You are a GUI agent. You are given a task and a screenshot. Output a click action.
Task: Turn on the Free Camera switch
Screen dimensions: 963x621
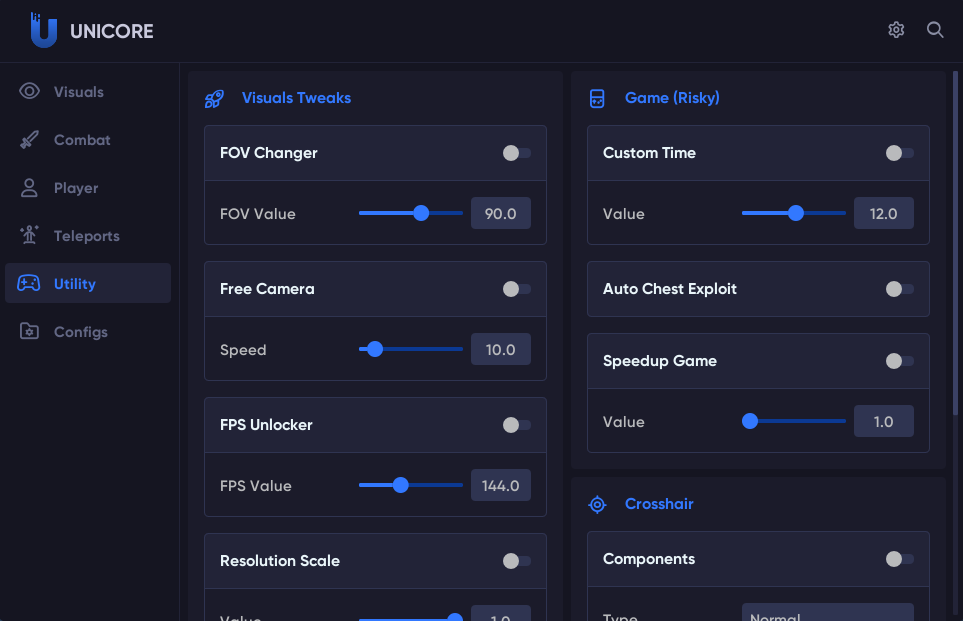[x=516, y=289]
